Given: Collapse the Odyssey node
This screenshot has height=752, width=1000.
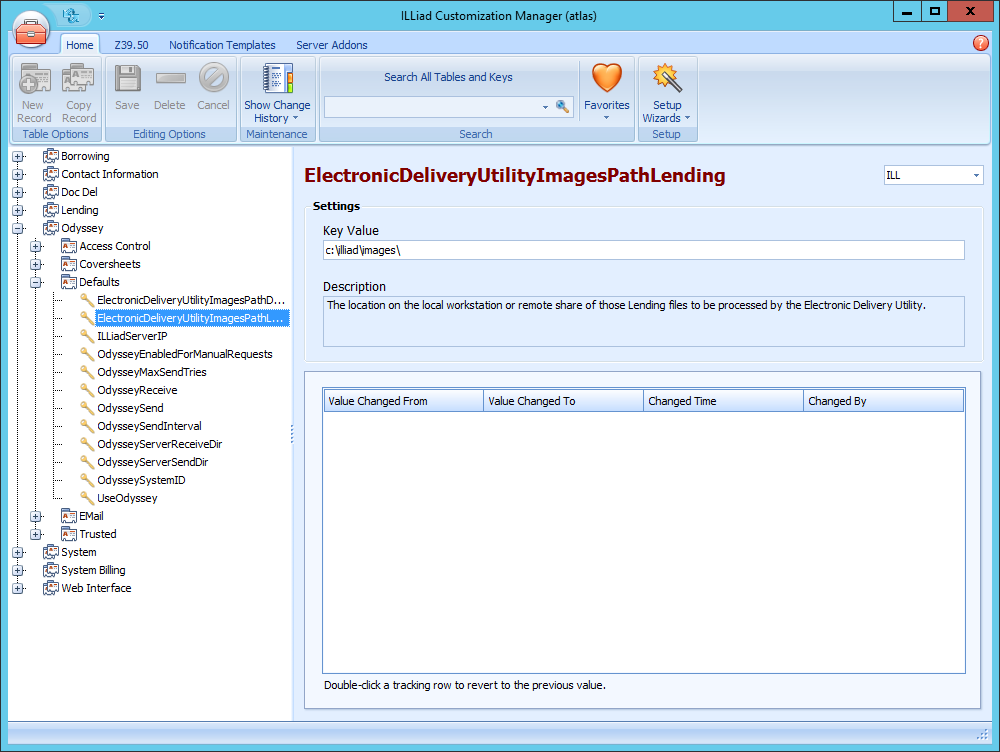Looking at the screenshot, I should coord(18,228).
